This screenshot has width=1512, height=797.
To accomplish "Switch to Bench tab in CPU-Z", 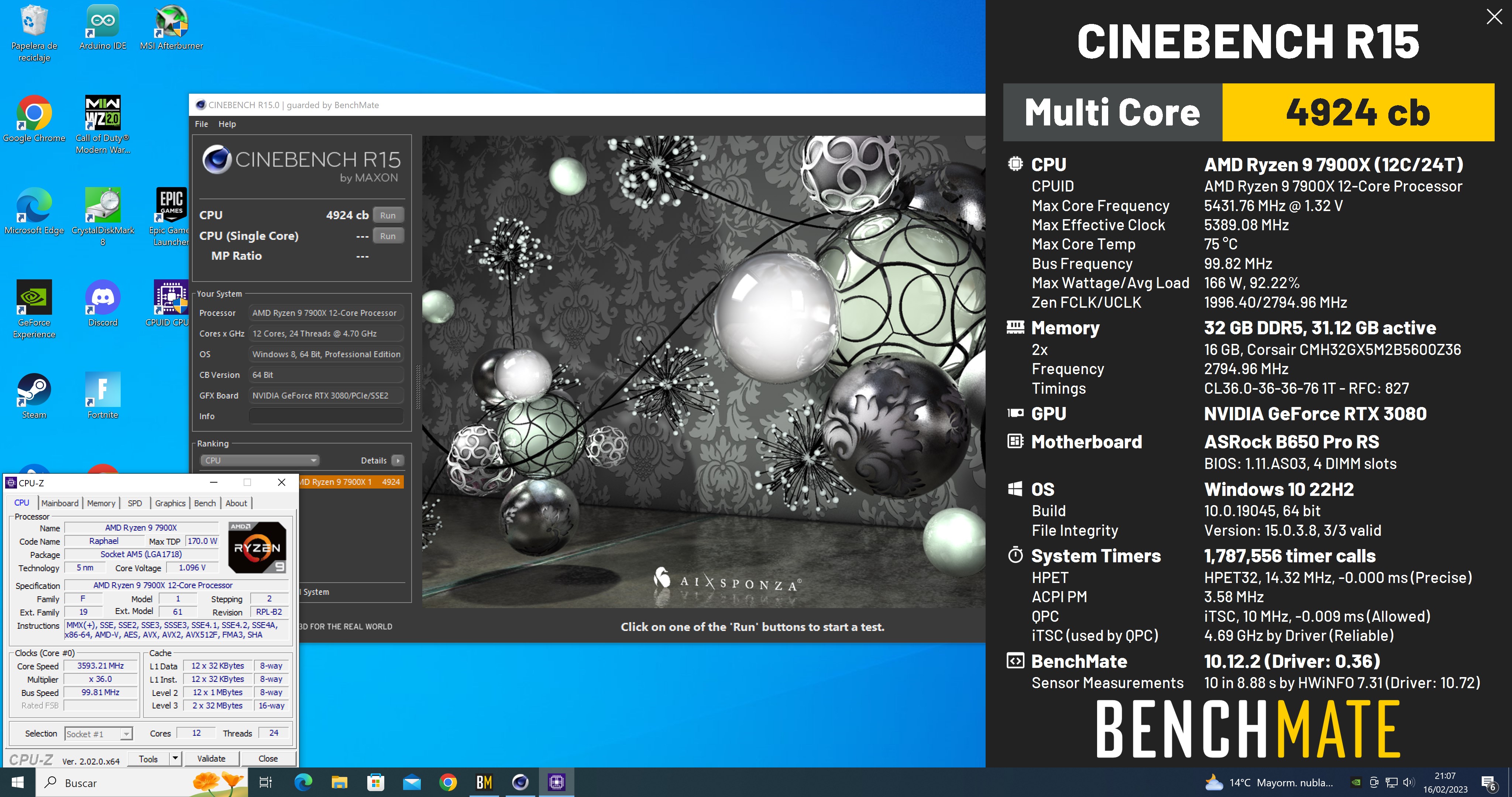I will [x=205, y=504].
